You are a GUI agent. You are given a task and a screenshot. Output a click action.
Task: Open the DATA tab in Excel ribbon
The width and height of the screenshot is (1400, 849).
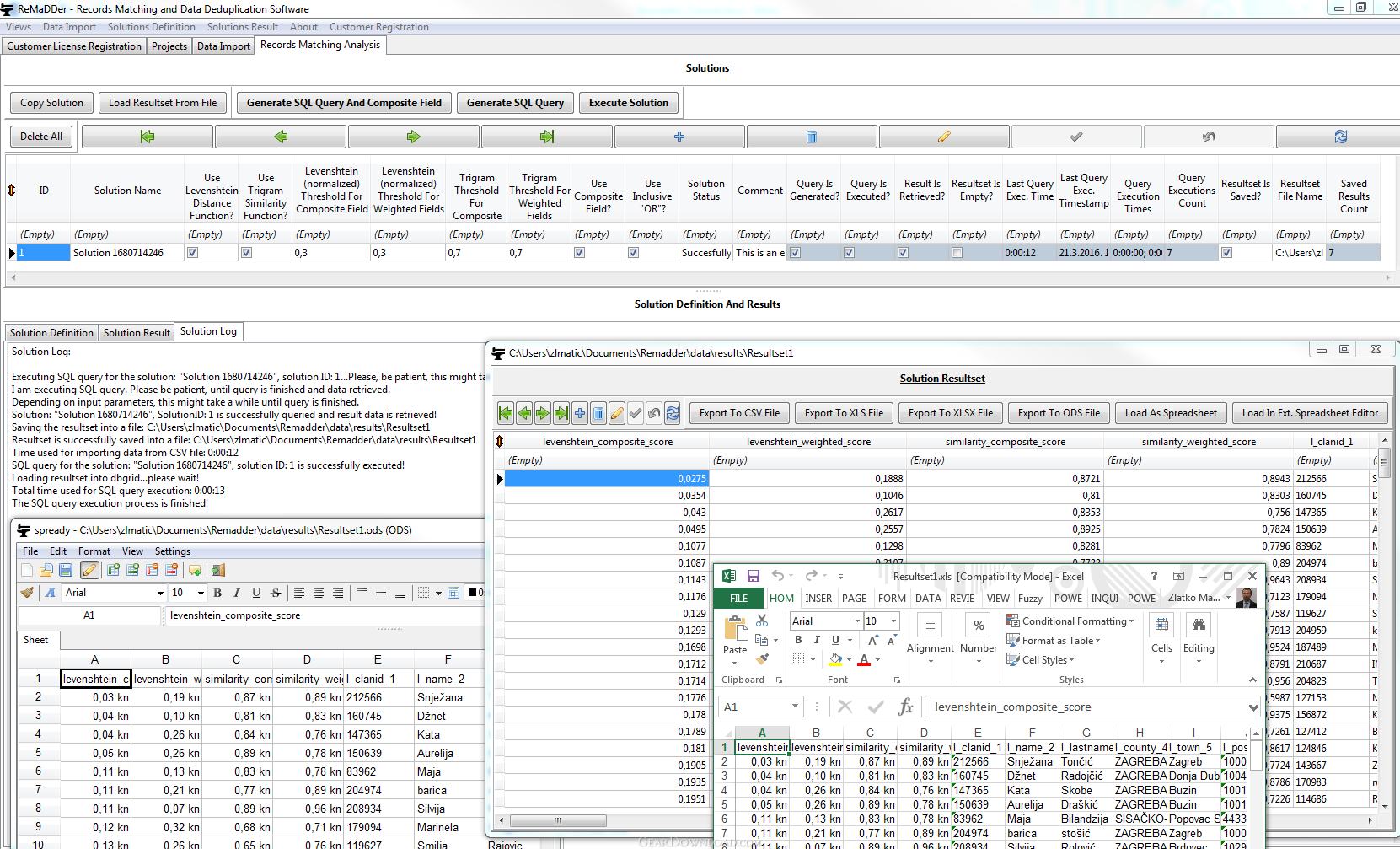pyautogui.click(x=928, y=599)
